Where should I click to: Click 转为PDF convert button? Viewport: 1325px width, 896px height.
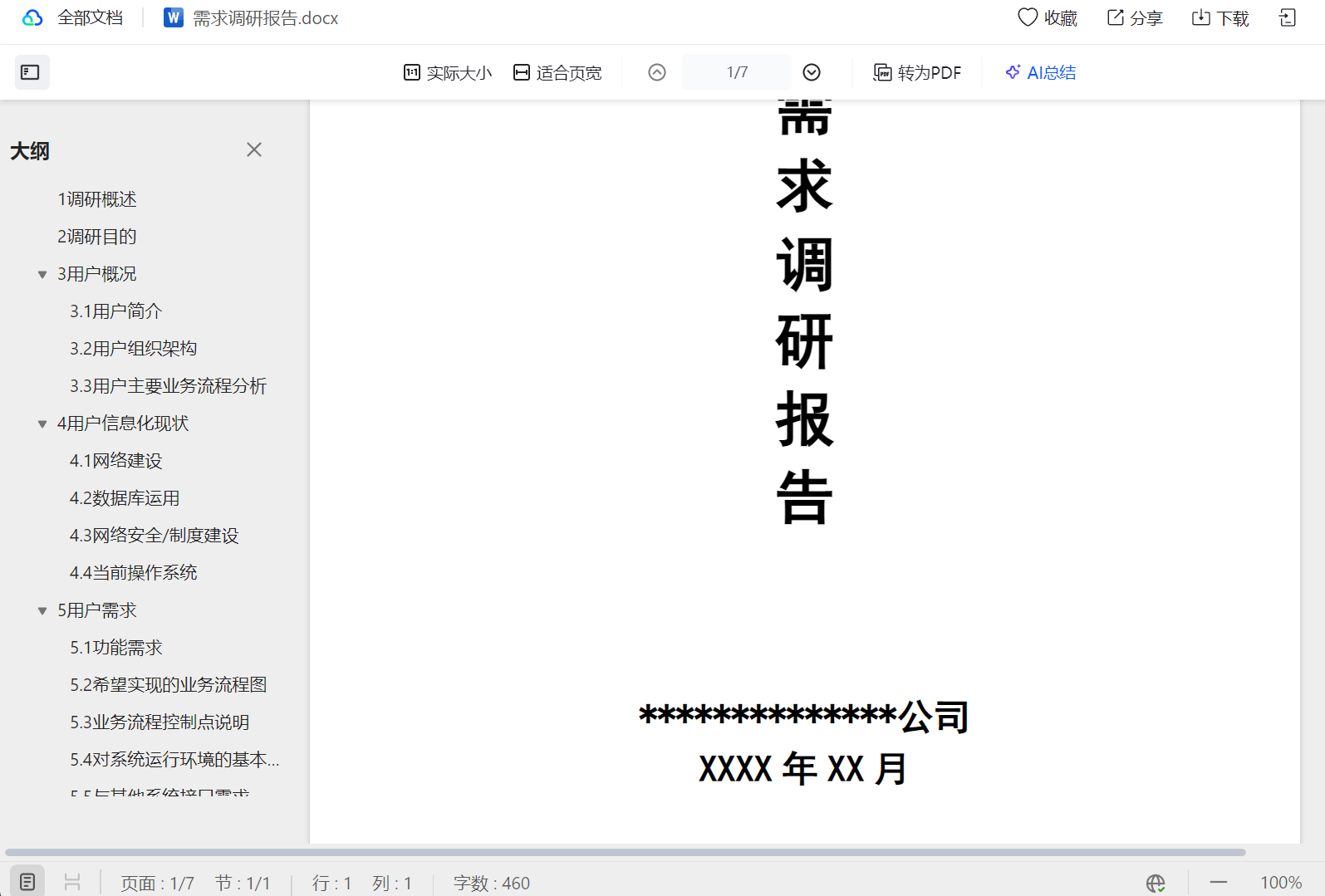tap(917, 73)
